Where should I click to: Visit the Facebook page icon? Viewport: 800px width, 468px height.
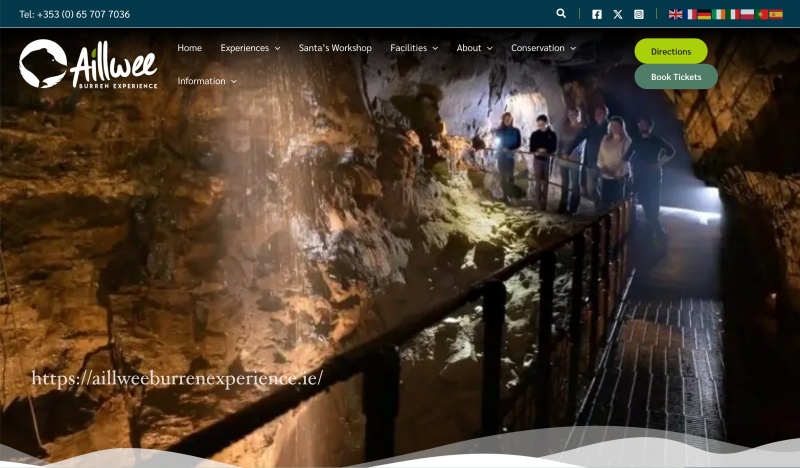[x=596, y=14]
